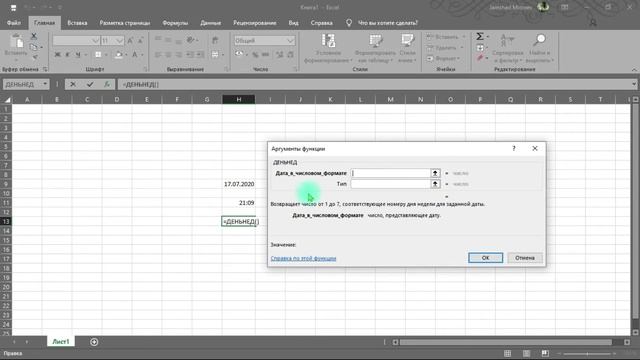
Task: Toggle bold (Ж) formatting
Action: pyautogui.click(x=58, y=54)
